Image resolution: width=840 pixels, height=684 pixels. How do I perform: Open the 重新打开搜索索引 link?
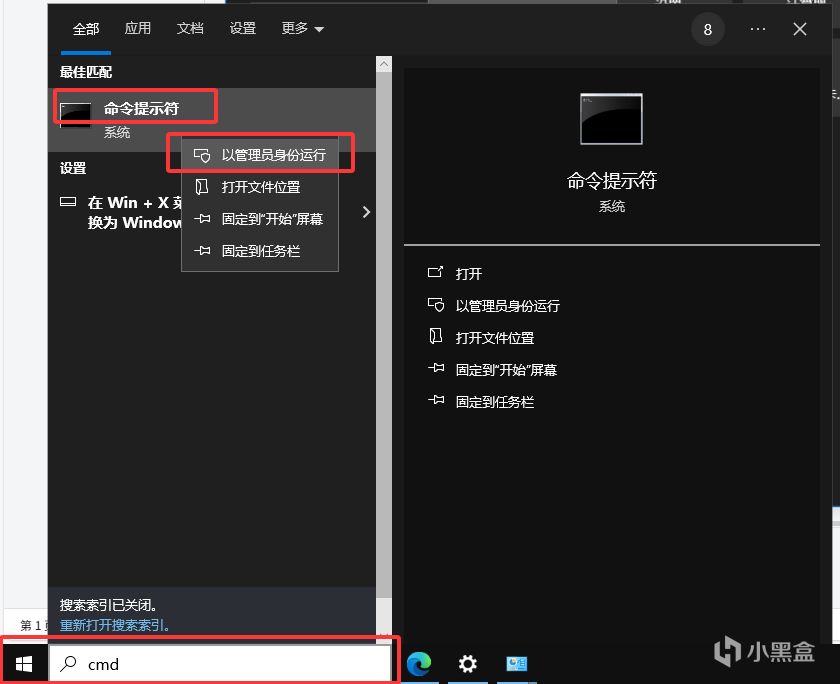[x=115, y=625]
